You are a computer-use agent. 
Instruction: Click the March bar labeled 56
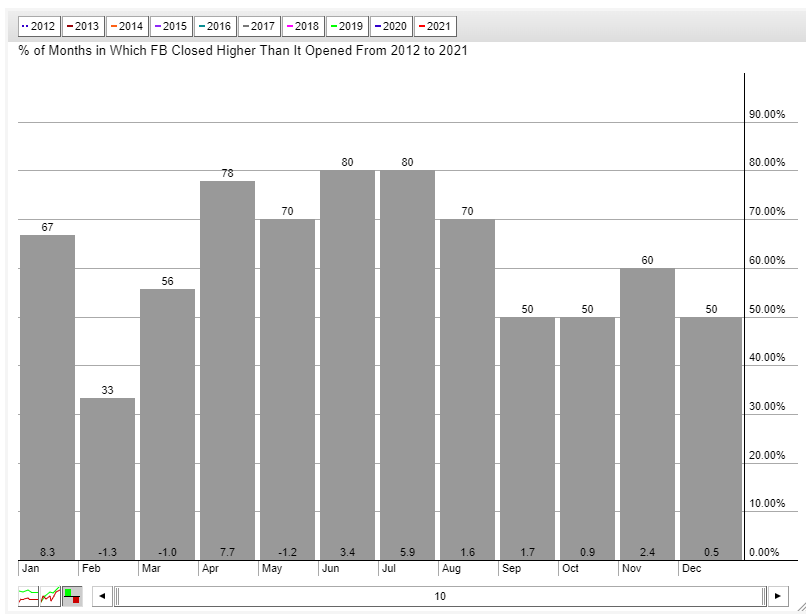[168, 424]
